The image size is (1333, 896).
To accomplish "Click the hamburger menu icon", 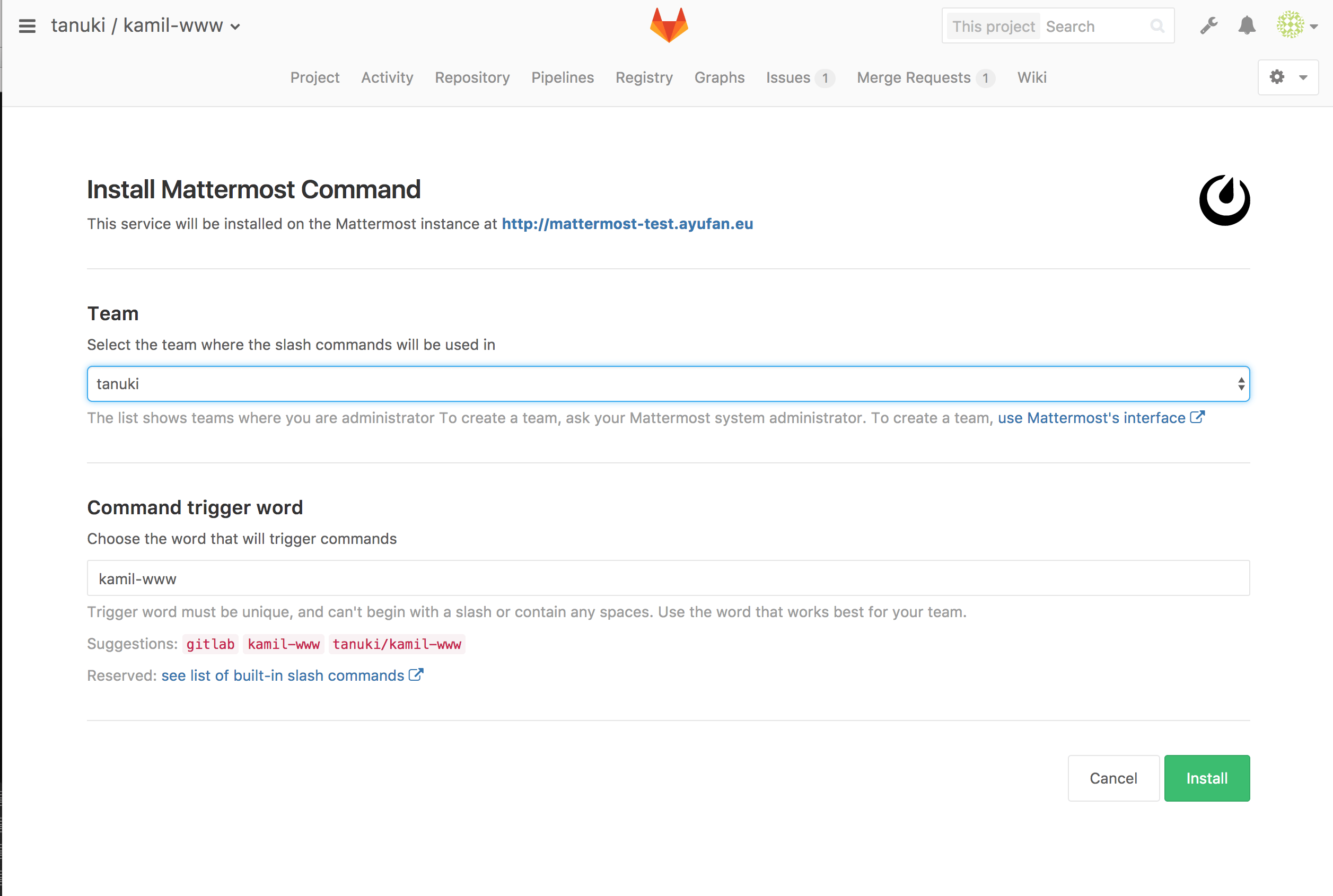I will (26, 26).
